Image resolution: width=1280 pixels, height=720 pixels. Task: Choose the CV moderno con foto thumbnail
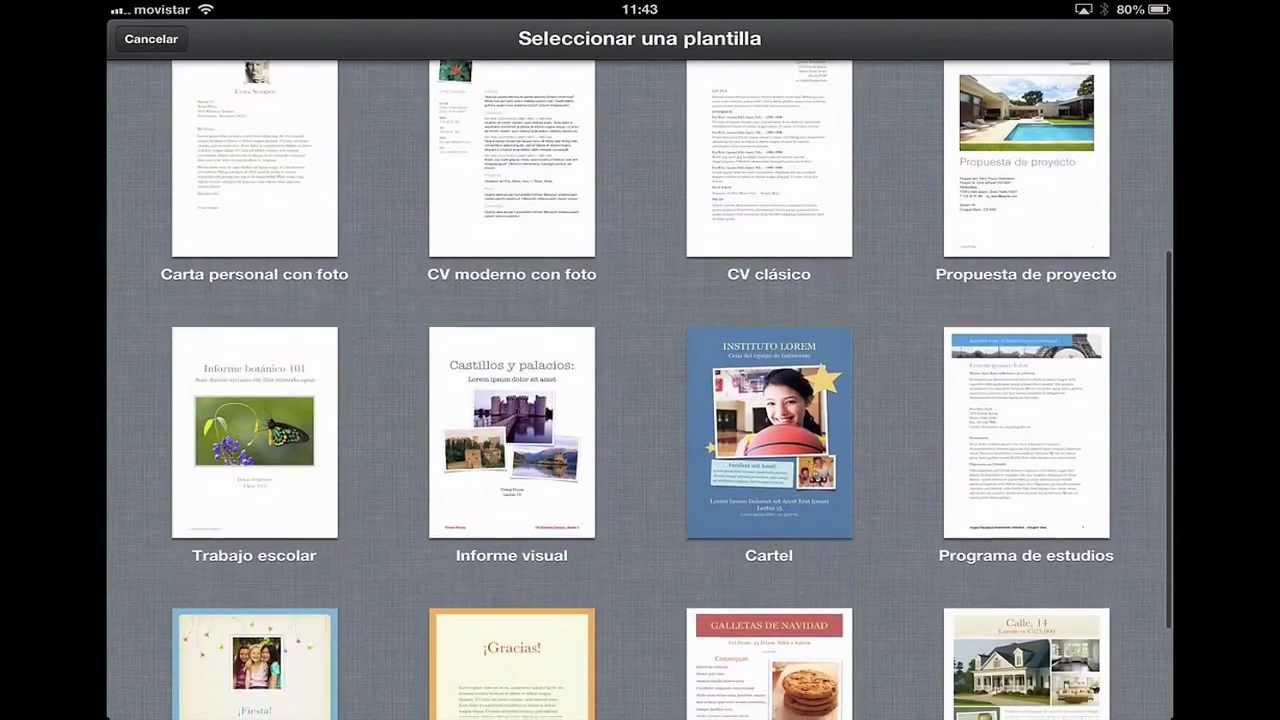(x=512, y=158)
